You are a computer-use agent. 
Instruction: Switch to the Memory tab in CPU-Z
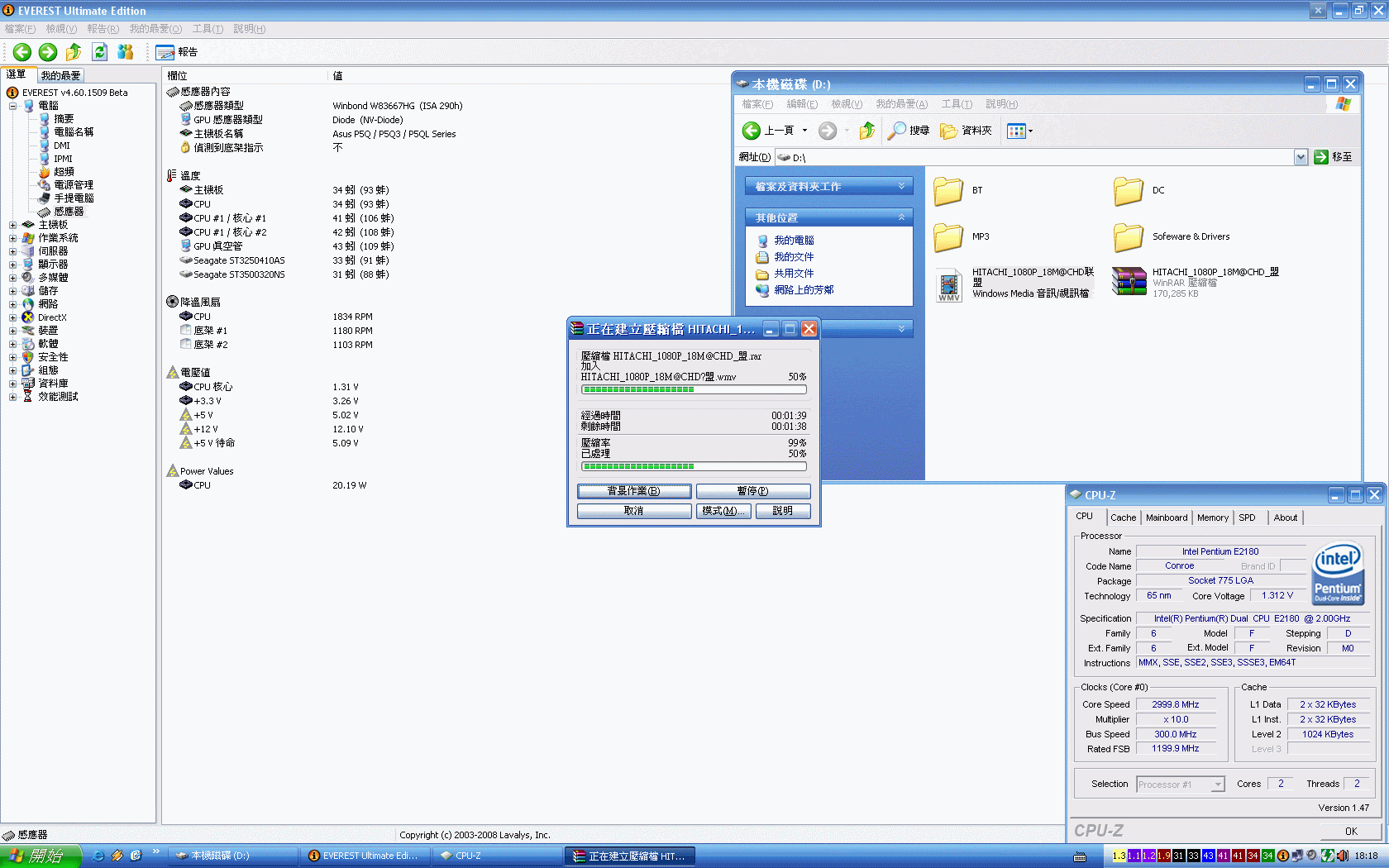click(x=1212, y=517)
